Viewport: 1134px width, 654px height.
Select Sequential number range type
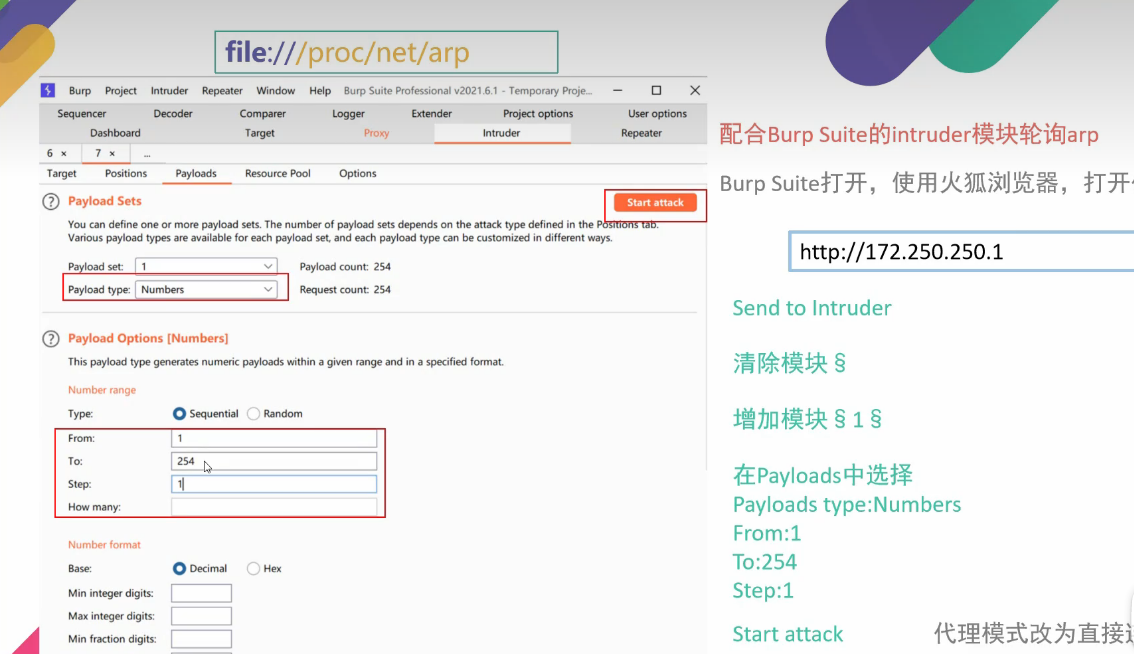(180, 414)
